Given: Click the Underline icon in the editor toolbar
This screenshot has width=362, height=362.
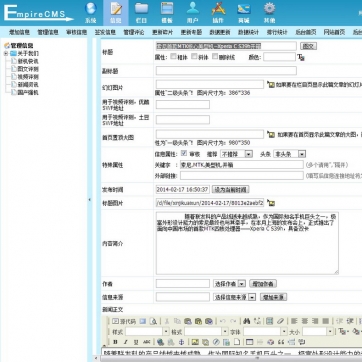Looking at the screenshot, I should [136, 342].
